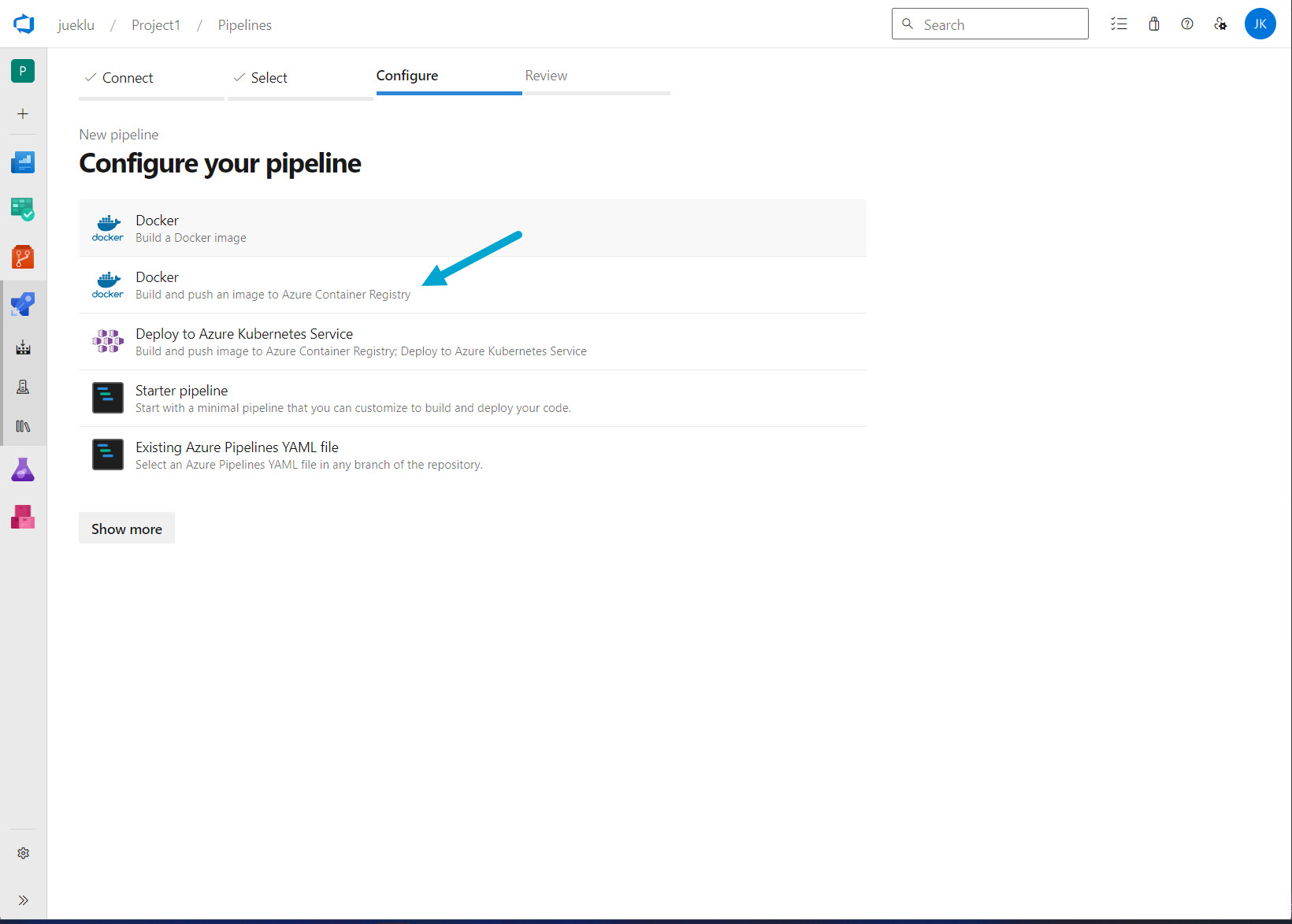
Task: Open the Overview summary icon in sidebar
Action: (23, 162)
